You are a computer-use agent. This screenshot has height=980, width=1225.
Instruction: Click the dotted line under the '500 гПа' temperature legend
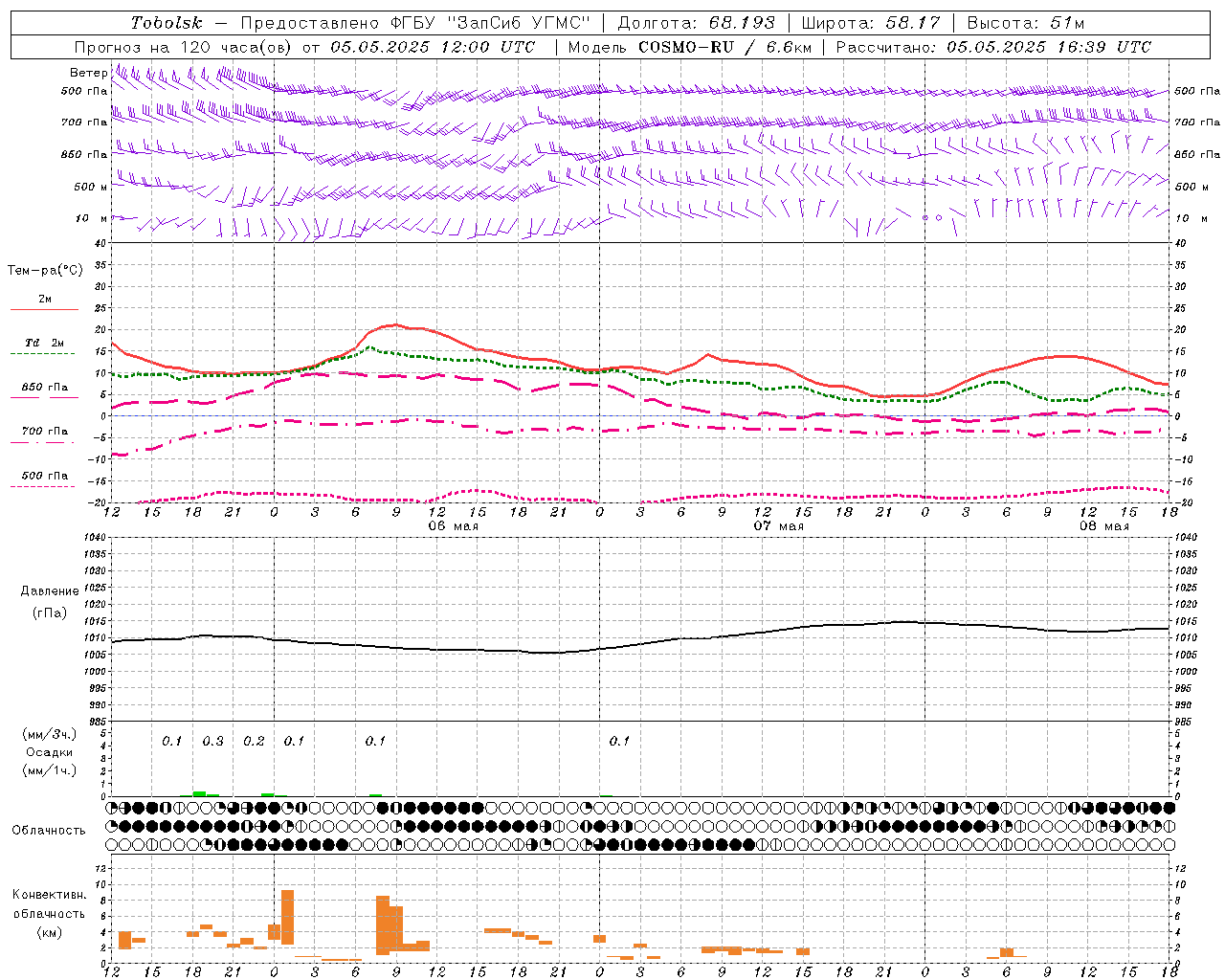pyautogui.click(x=42, y=487)
